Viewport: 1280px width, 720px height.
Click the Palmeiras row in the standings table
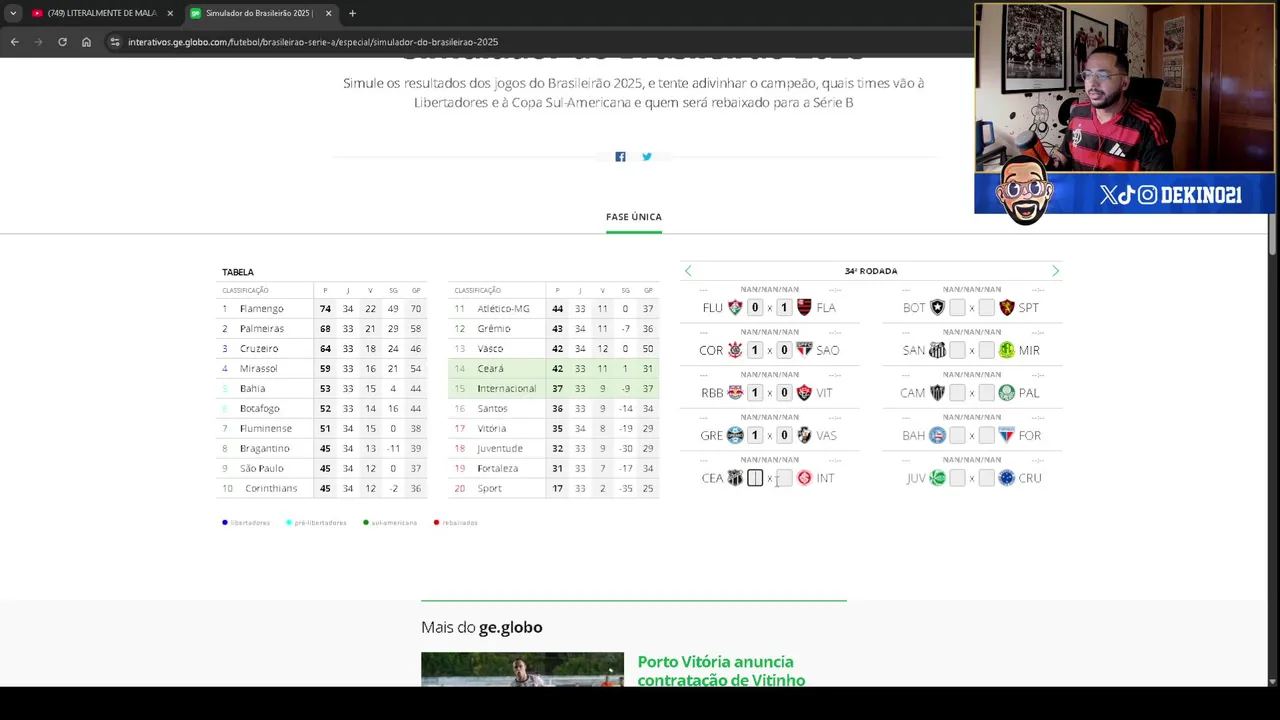[x=323, y=328]
